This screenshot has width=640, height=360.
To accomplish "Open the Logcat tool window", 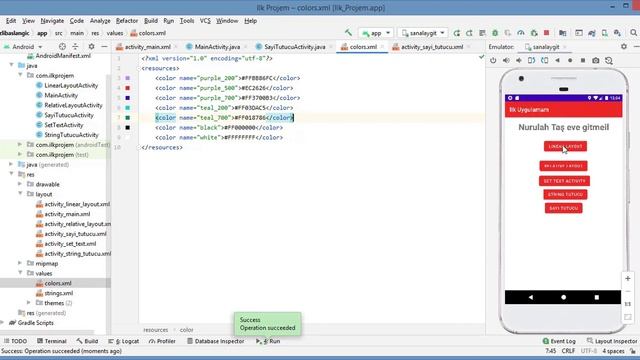I will (x=124, y=341).
